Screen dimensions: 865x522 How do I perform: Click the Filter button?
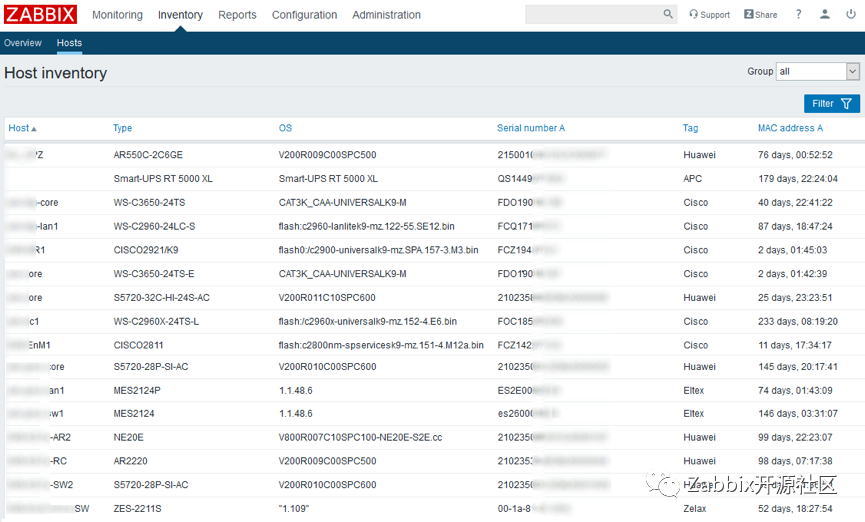coord(831,104)
